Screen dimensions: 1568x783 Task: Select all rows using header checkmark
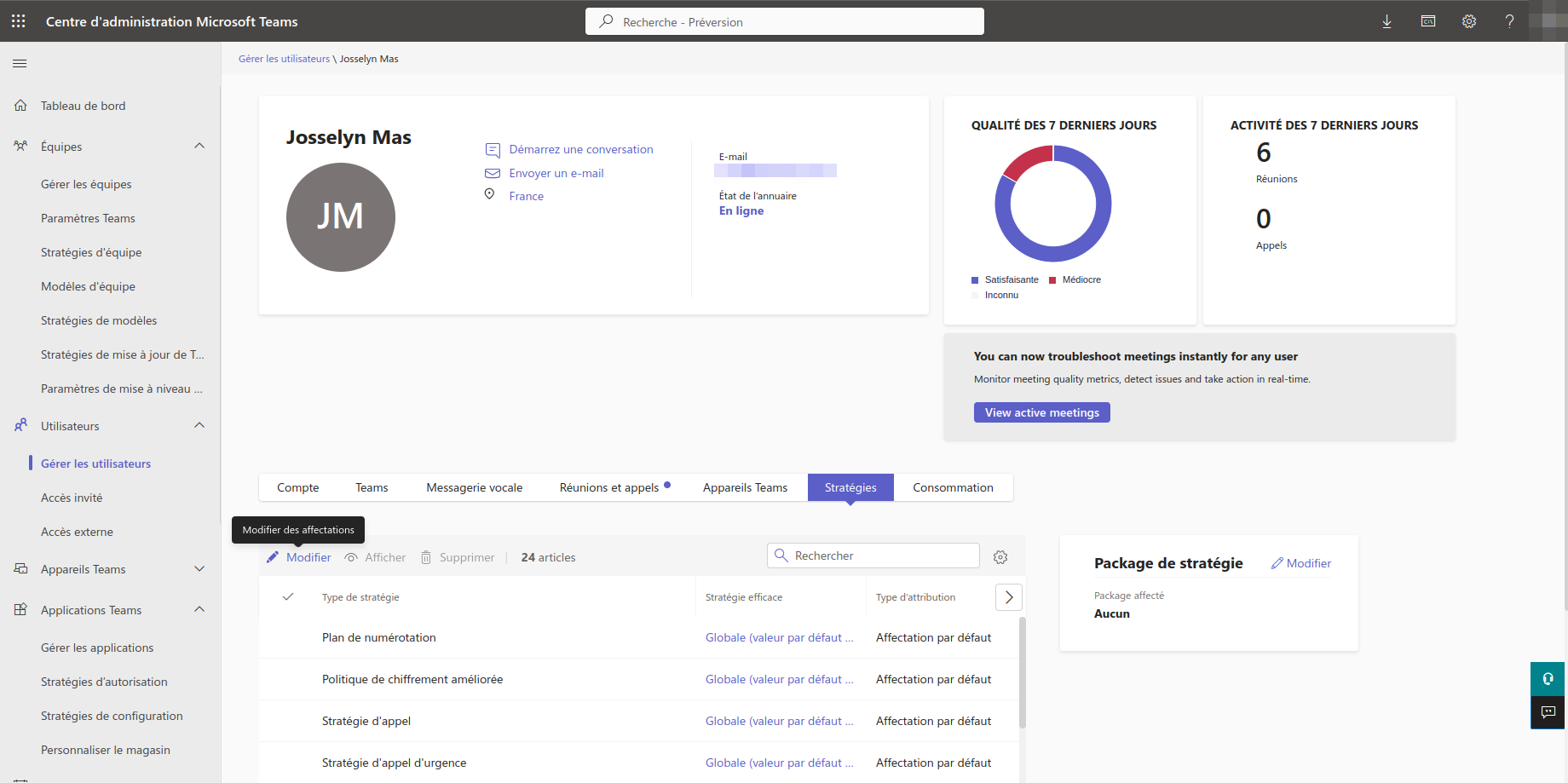288,597
